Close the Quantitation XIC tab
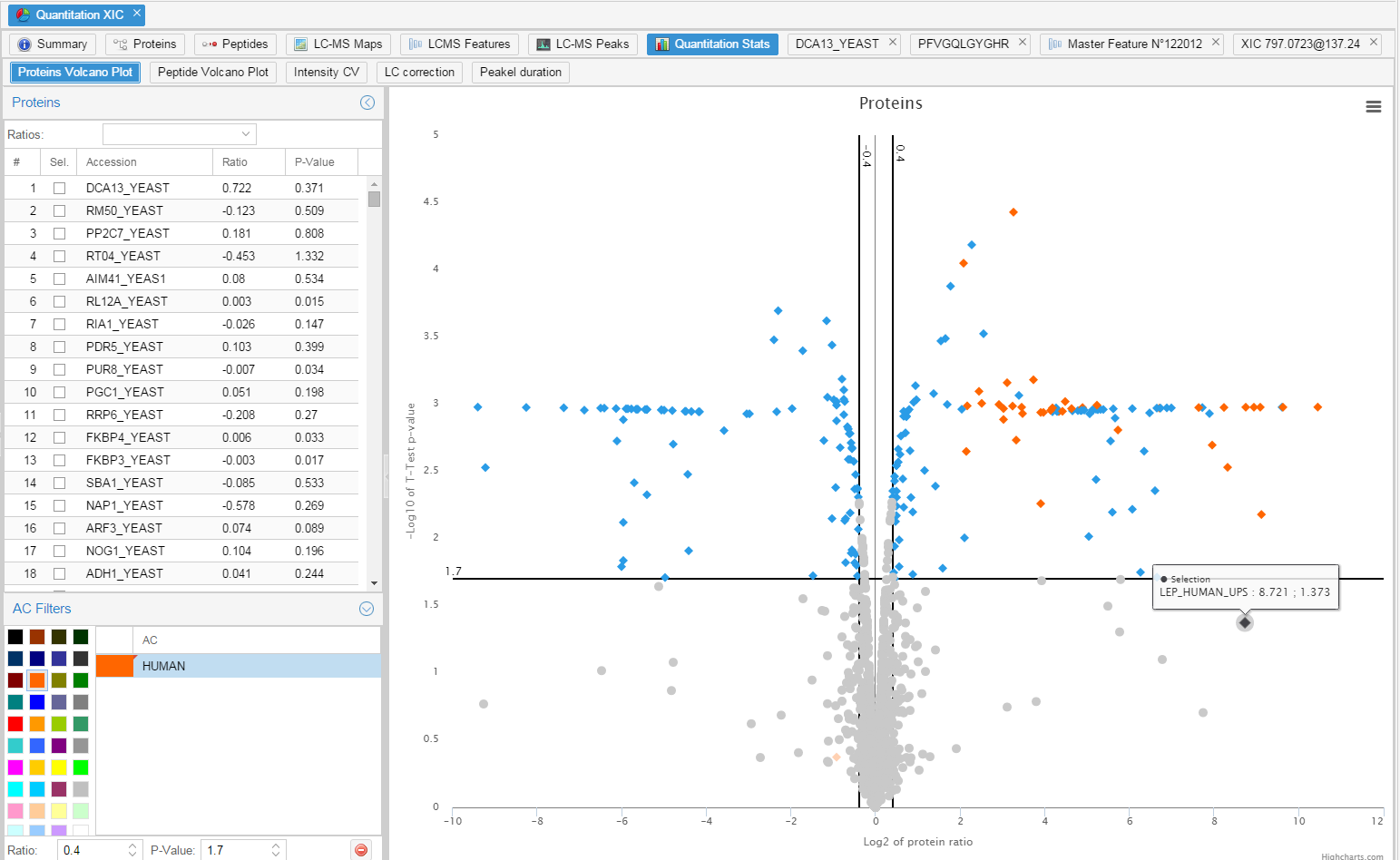 point(137,14)
